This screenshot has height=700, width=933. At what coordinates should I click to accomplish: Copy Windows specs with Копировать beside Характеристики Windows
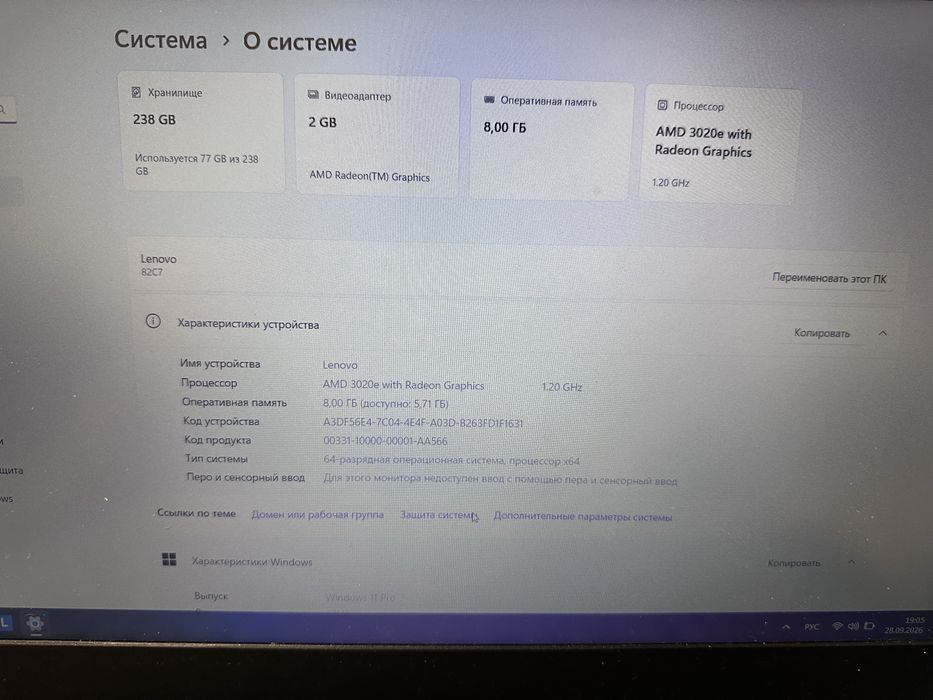click(x=794, y=562)
